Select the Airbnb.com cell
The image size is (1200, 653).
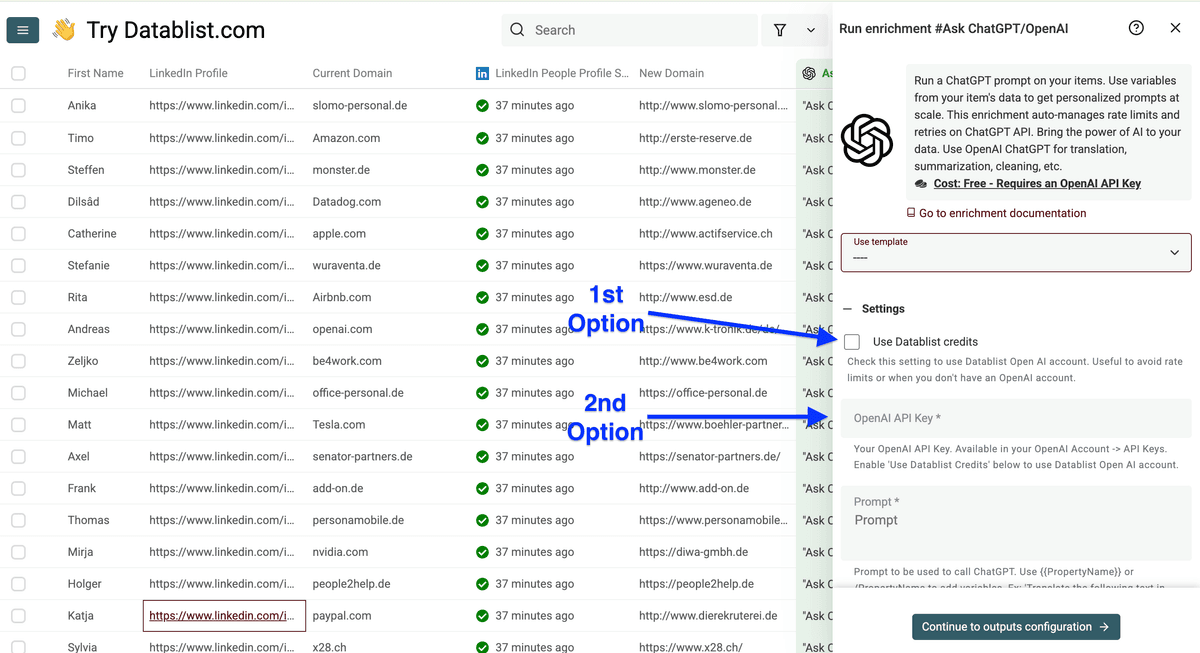[342, 297]
